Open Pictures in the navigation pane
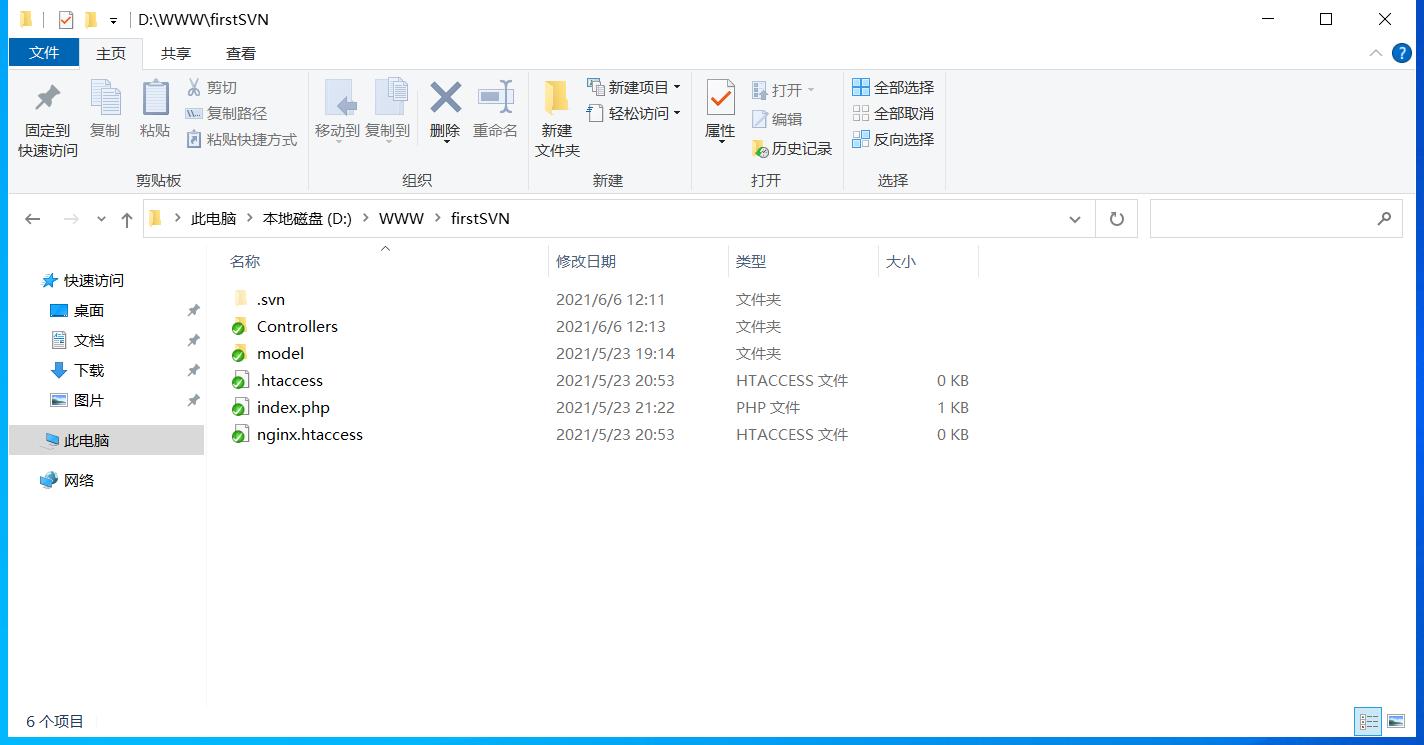1424x745 pixels. 88,401
